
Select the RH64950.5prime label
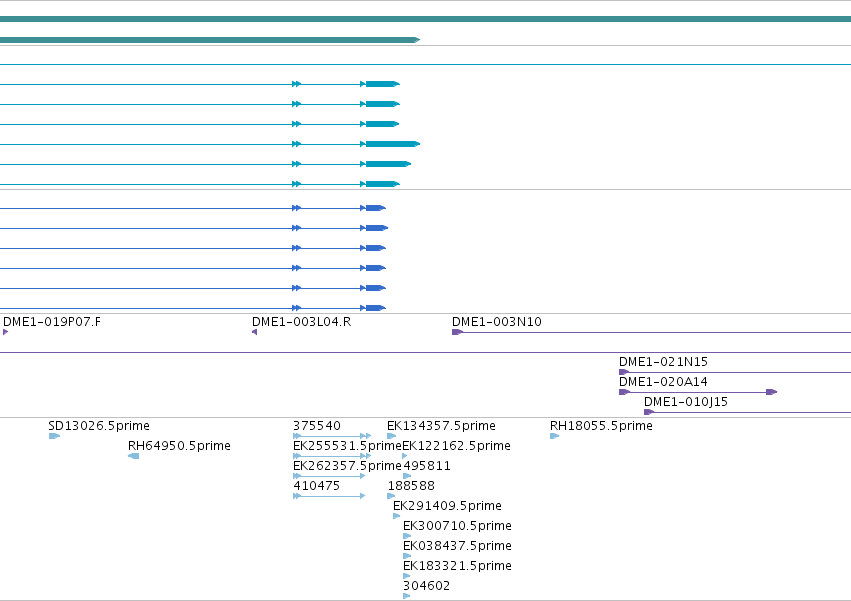(179, 446)
